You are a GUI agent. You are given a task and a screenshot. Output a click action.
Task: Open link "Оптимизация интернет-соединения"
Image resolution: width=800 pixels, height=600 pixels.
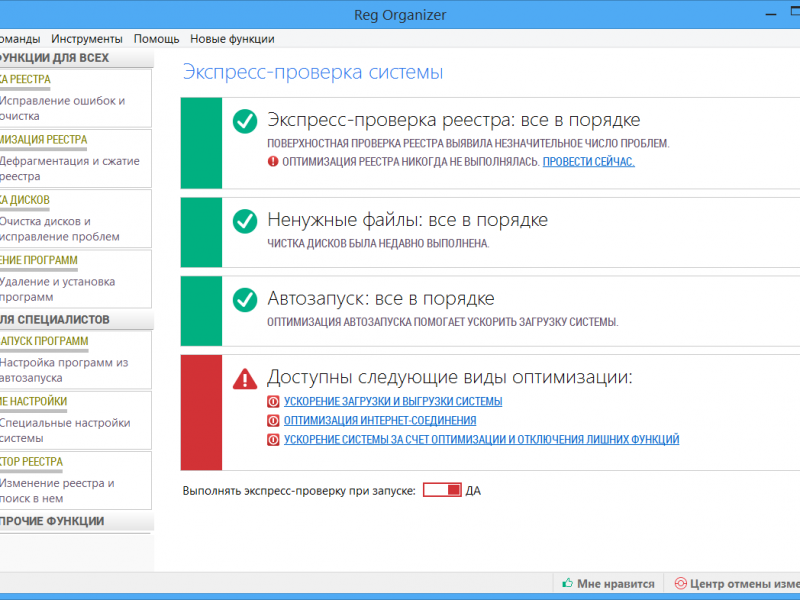380,420
